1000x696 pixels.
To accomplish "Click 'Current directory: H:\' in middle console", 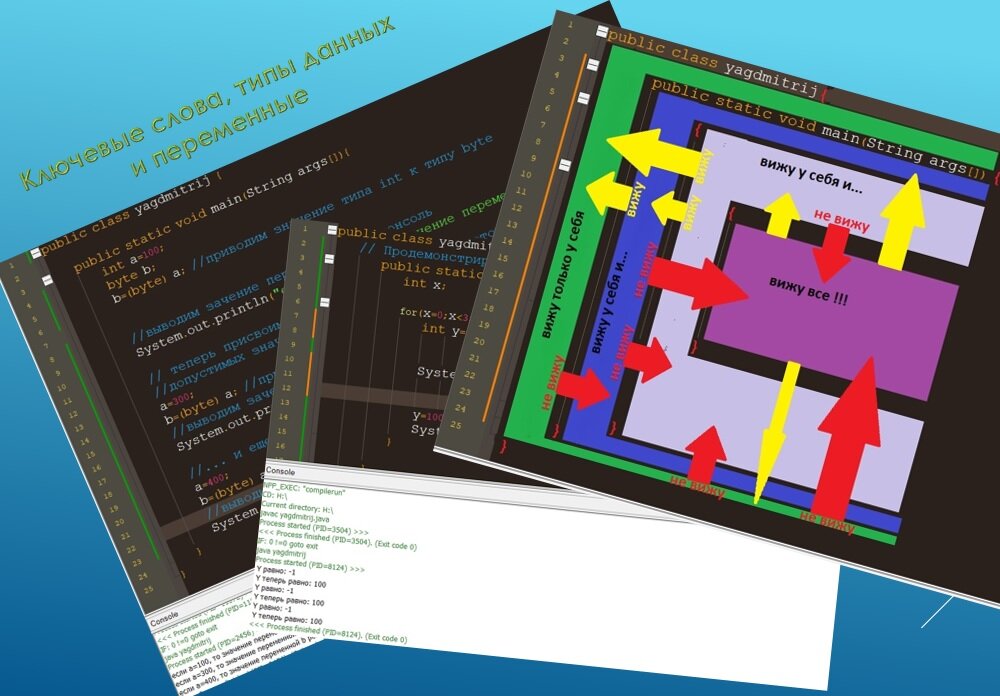I will pyautogui.click(x=296, y=508).
